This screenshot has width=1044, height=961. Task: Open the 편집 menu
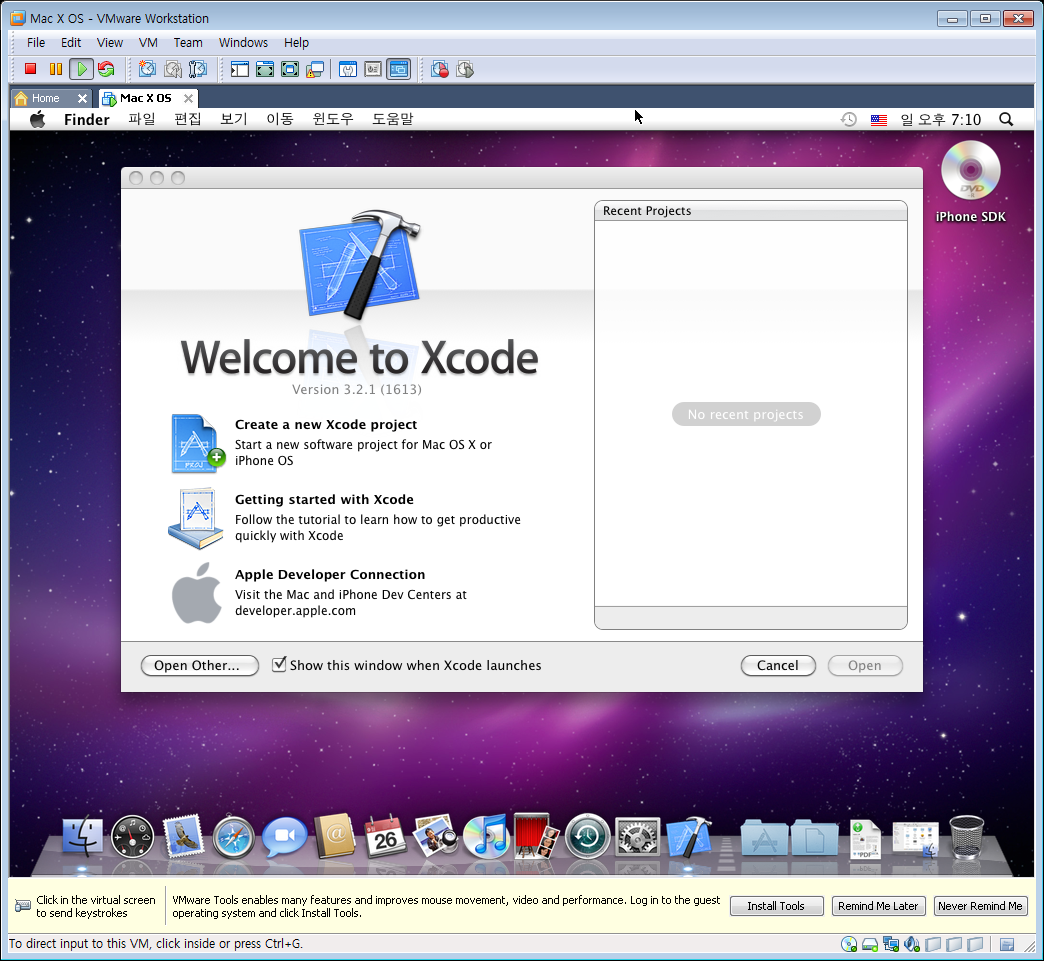coord(188,119)
